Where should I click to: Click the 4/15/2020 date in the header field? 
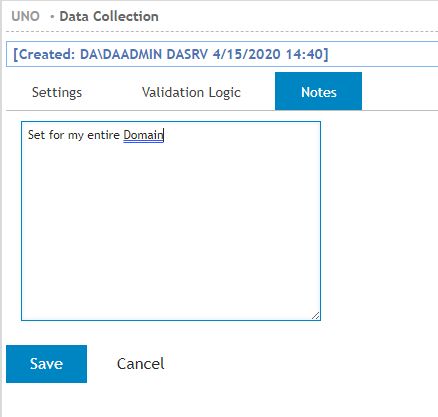point(247,54)
